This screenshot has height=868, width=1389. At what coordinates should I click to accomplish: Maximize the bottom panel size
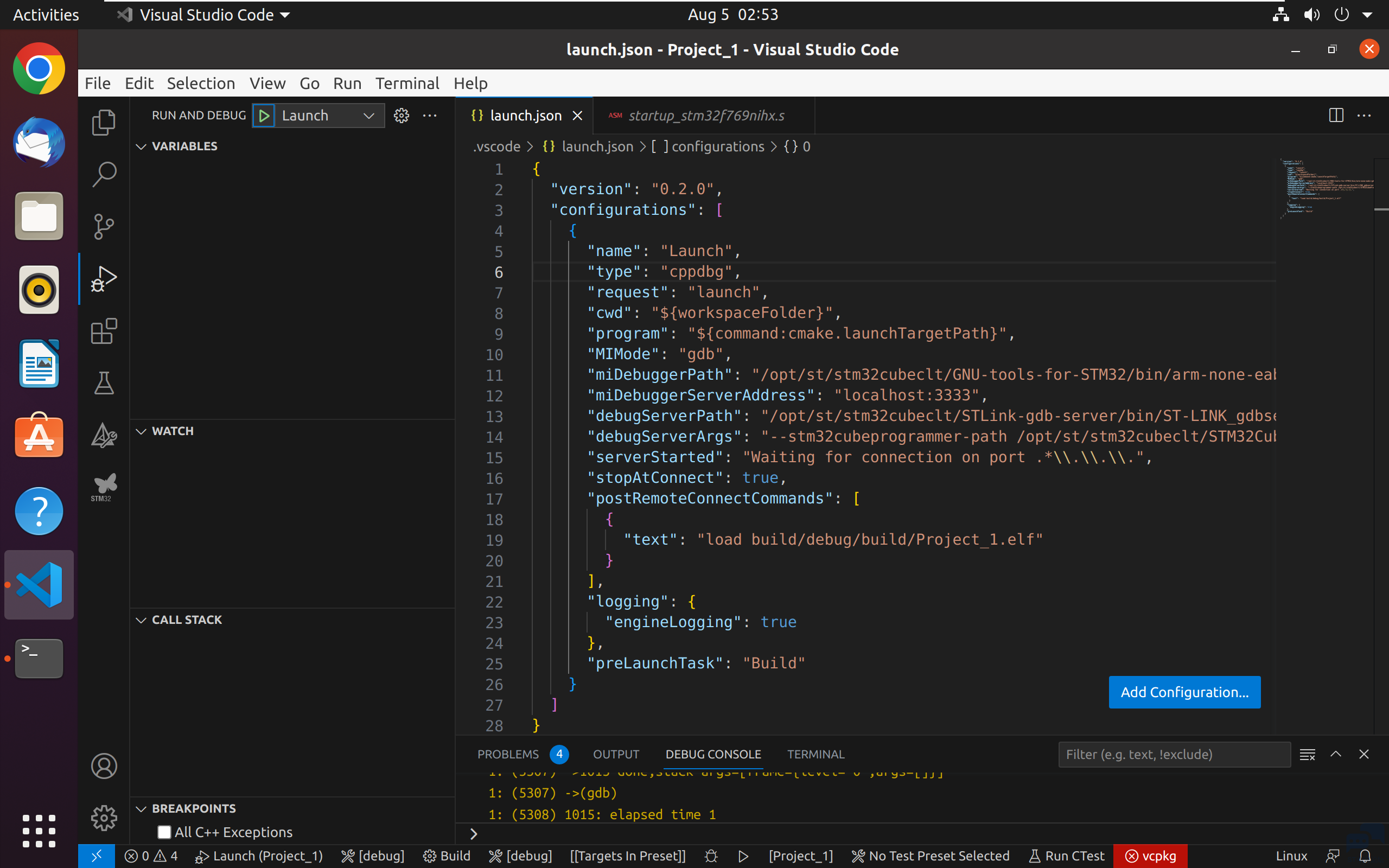click(x=1336, y=754)
